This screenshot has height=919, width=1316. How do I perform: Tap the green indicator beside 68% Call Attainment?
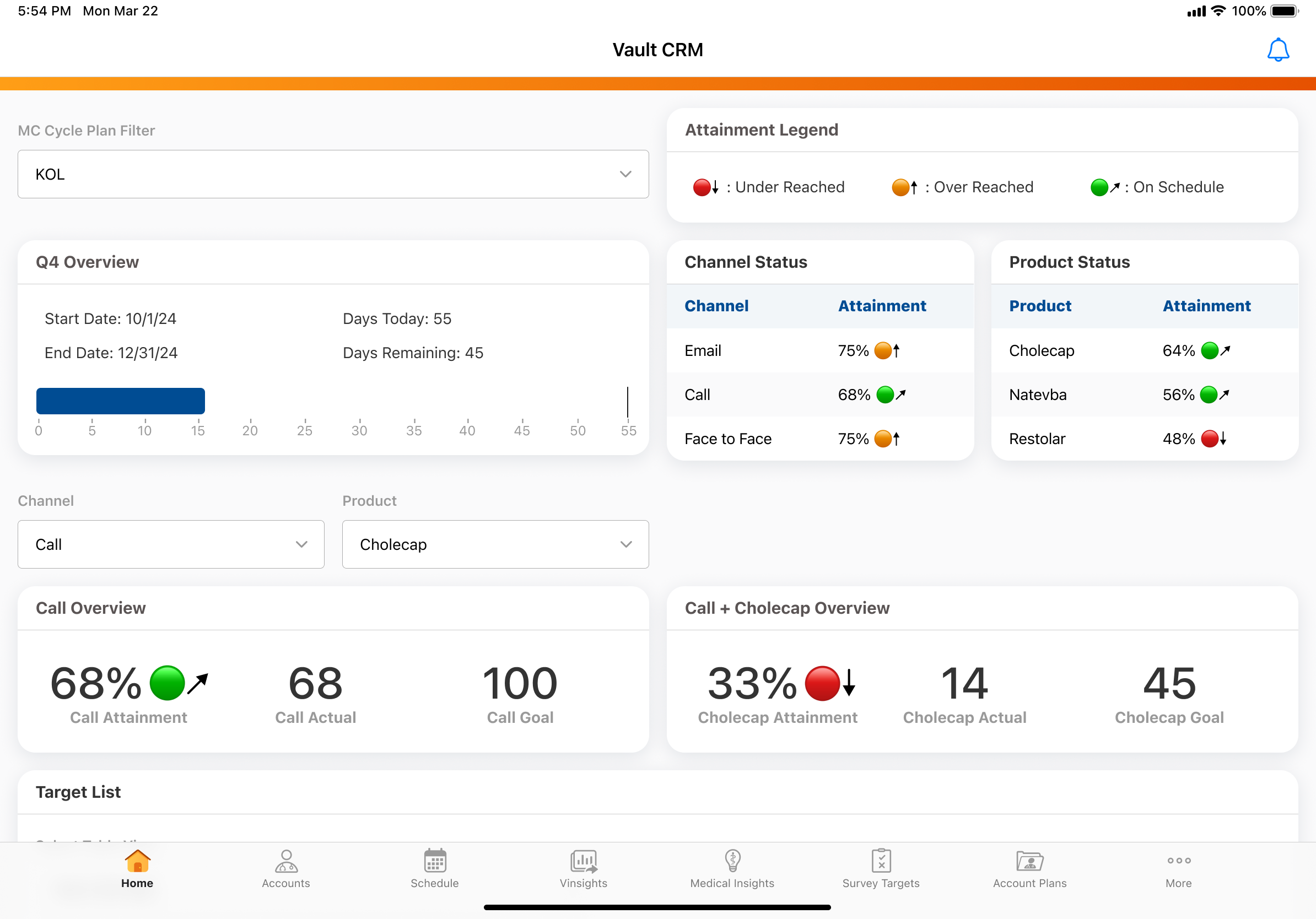point(167,683)
